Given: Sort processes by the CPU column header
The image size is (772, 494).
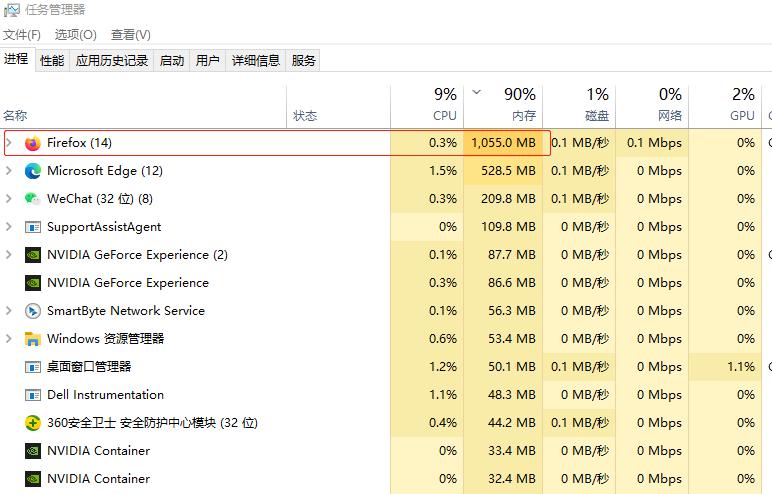Looking at the screenshot, I should point(444,116).
